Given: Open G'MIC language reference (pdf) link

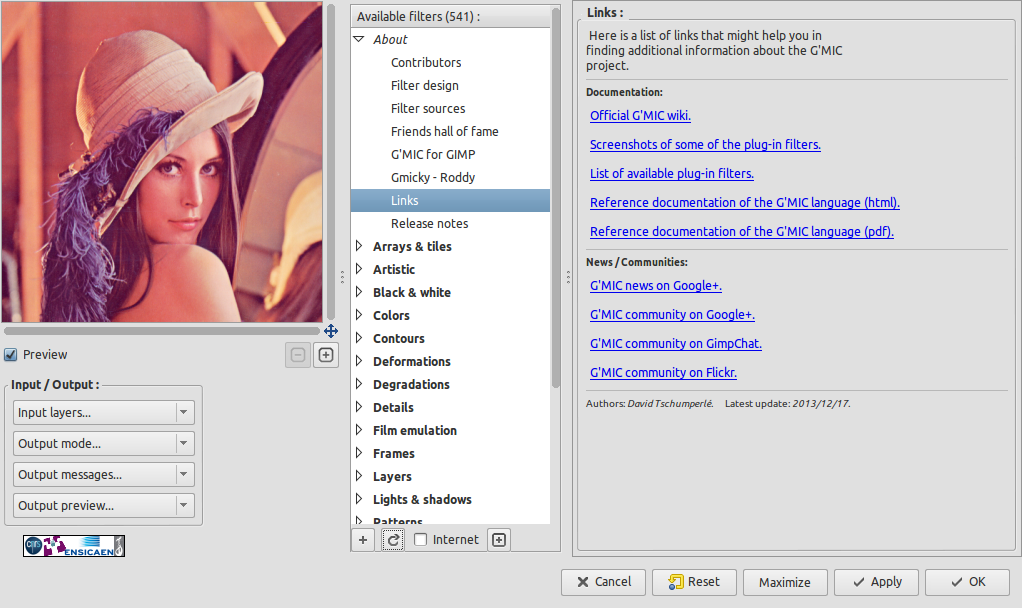Looking at the screenshot, I should (x=742, y=231).
